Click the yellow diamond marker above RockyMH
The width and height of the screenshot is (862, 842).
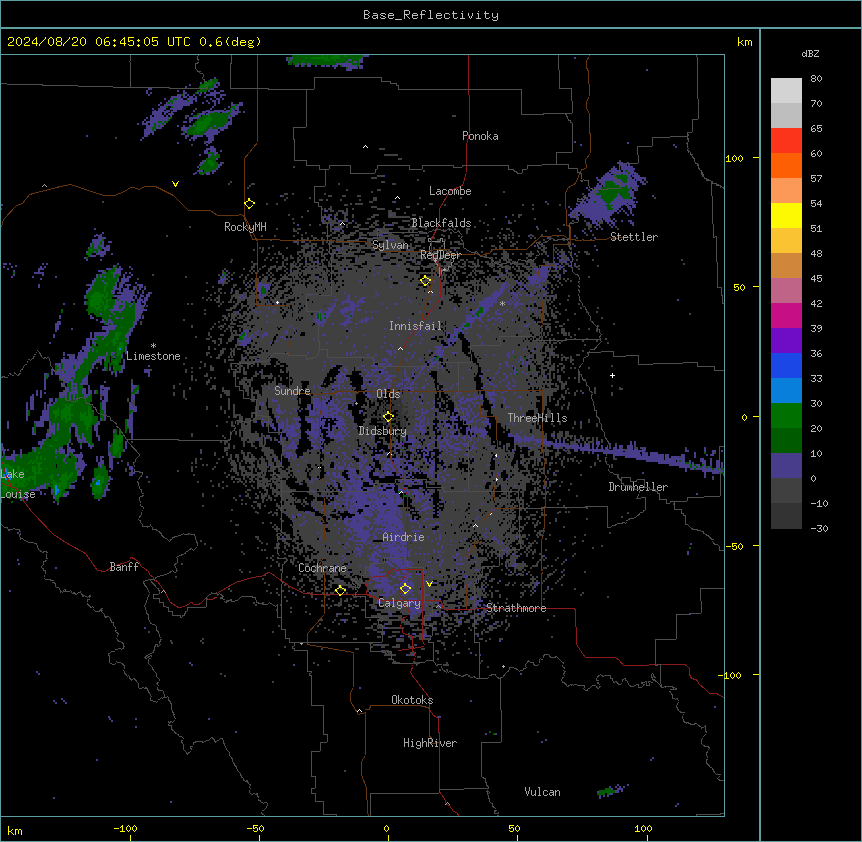tap(250, 204)
